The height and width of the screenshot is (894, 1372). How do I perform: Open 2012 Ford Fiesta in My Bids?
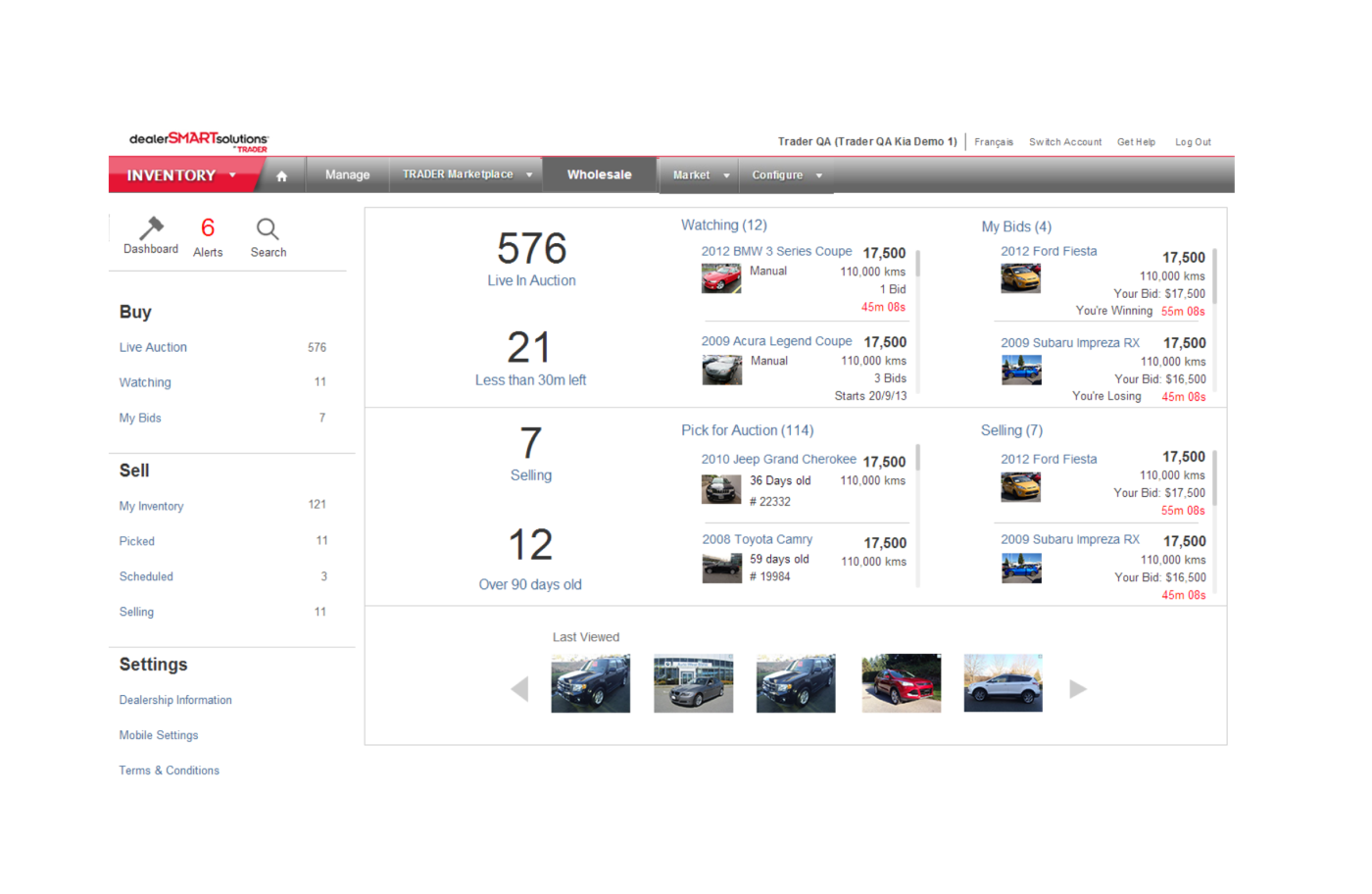1049,251
